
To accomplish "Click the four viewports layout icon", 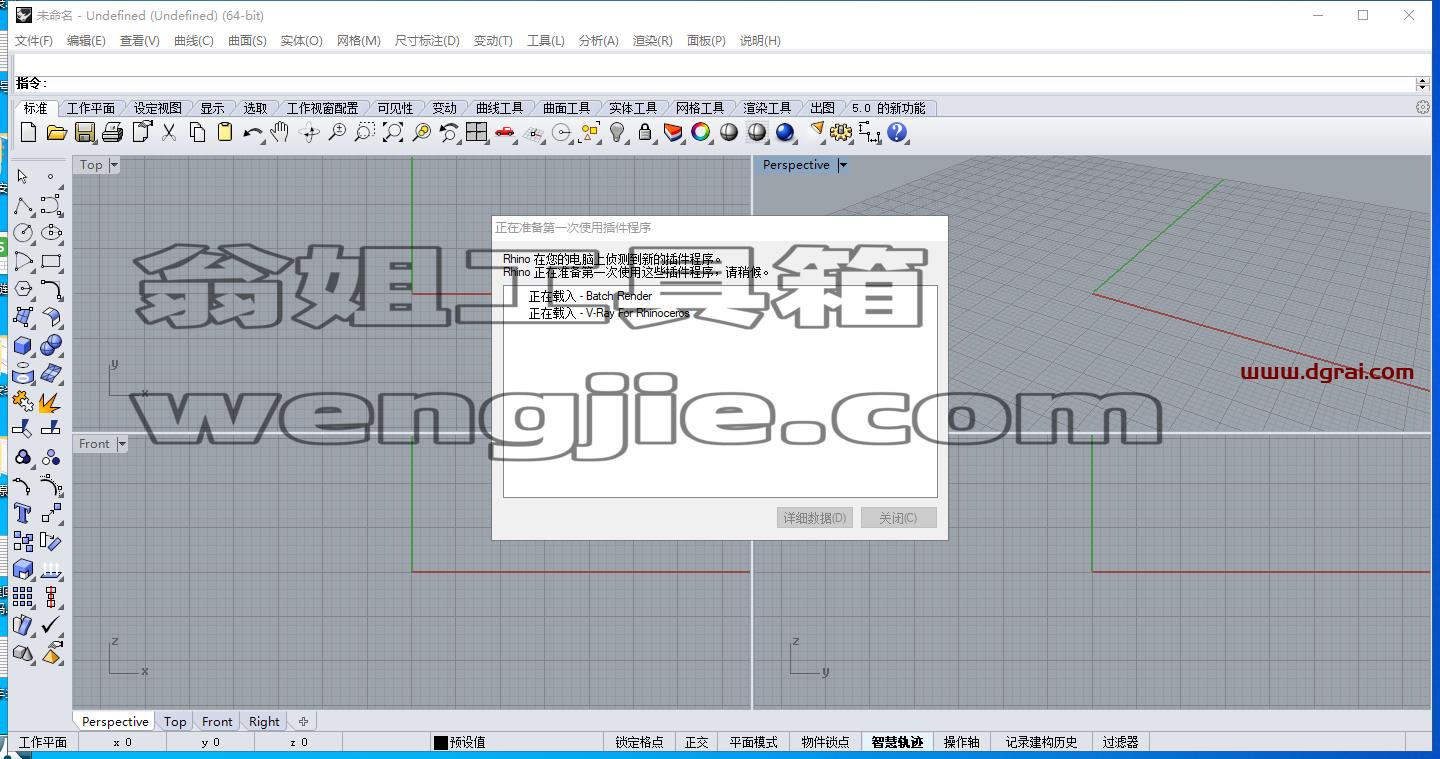I will [x=476, y=132].
